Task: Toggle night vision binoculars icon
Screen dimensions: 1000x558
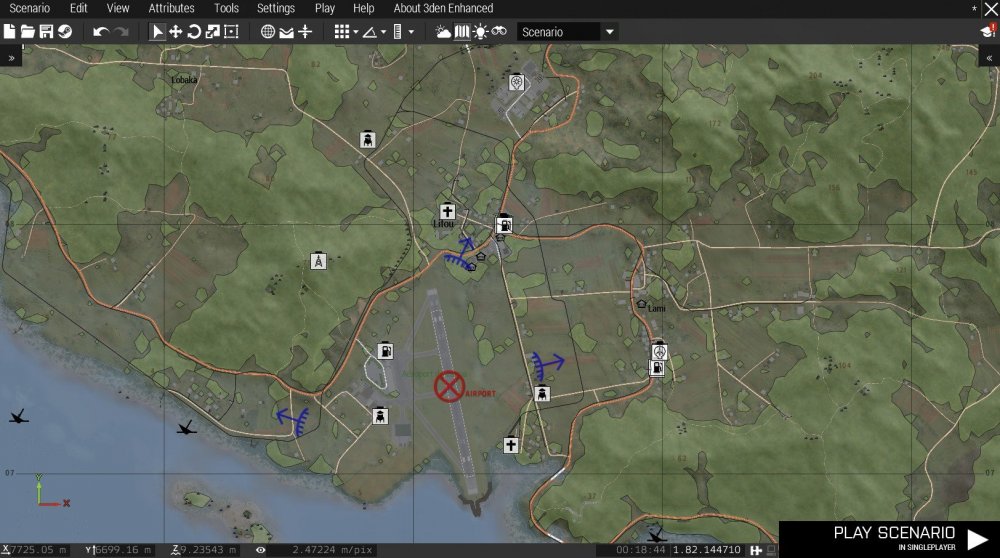Action: coord(499,32)
